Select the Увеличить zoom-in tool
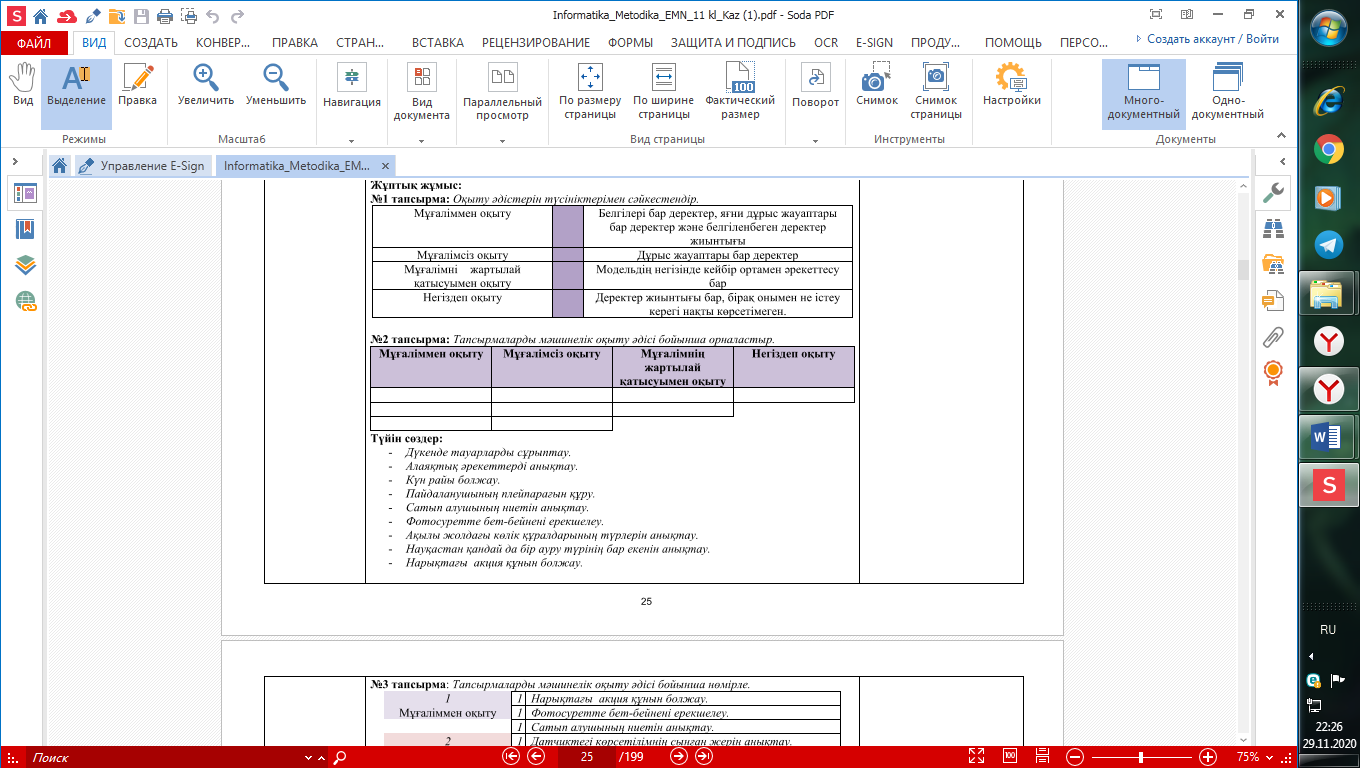1360x768 pixels. (x=206, y=86)
